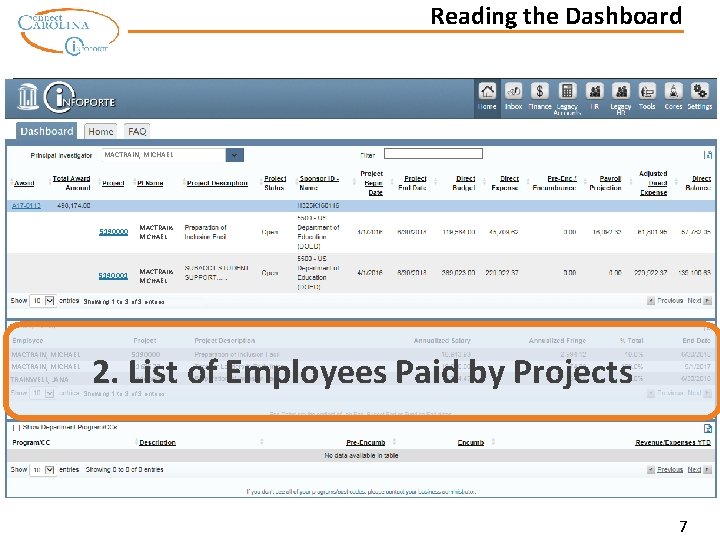
Task: Sort by PI Name column
Action: tap(150, 183)
